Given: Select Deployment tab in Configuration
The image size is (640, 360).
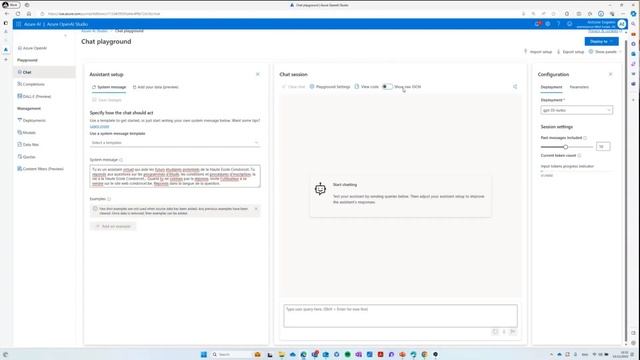Looking at the screenshot, I should [x=551, y=87].
